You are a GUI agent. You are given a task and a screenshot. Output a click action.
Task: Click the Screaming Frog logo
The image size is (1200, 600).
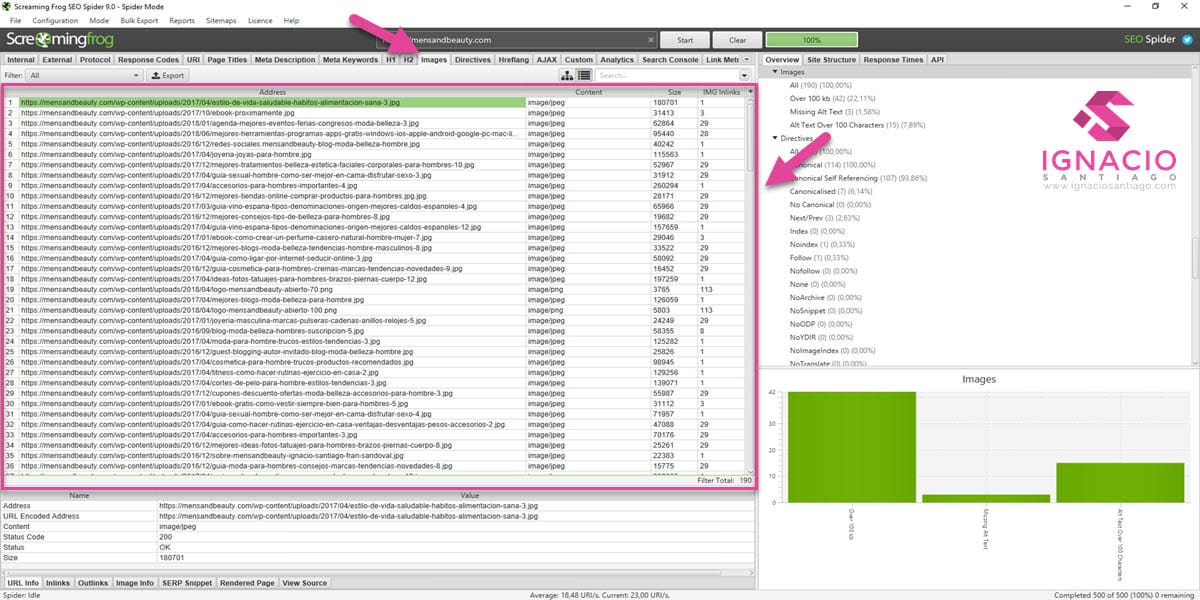tap(59, 40)
